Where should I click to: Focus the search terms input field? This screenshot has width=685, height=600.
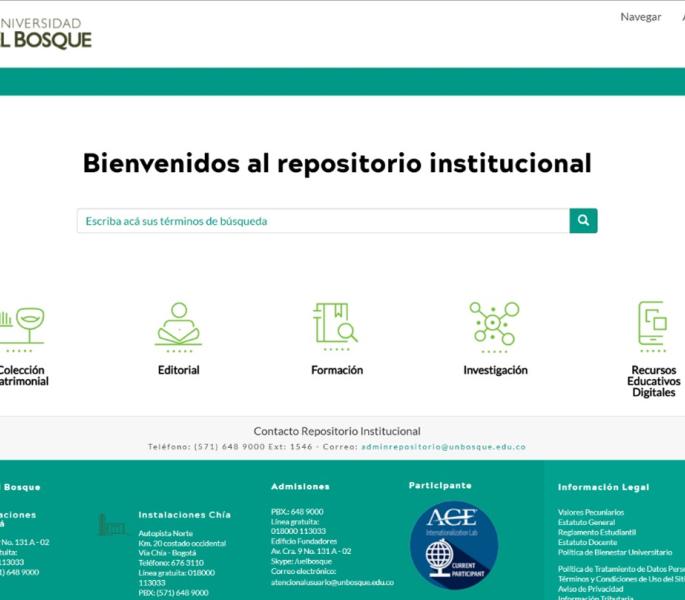coord(322,221)
